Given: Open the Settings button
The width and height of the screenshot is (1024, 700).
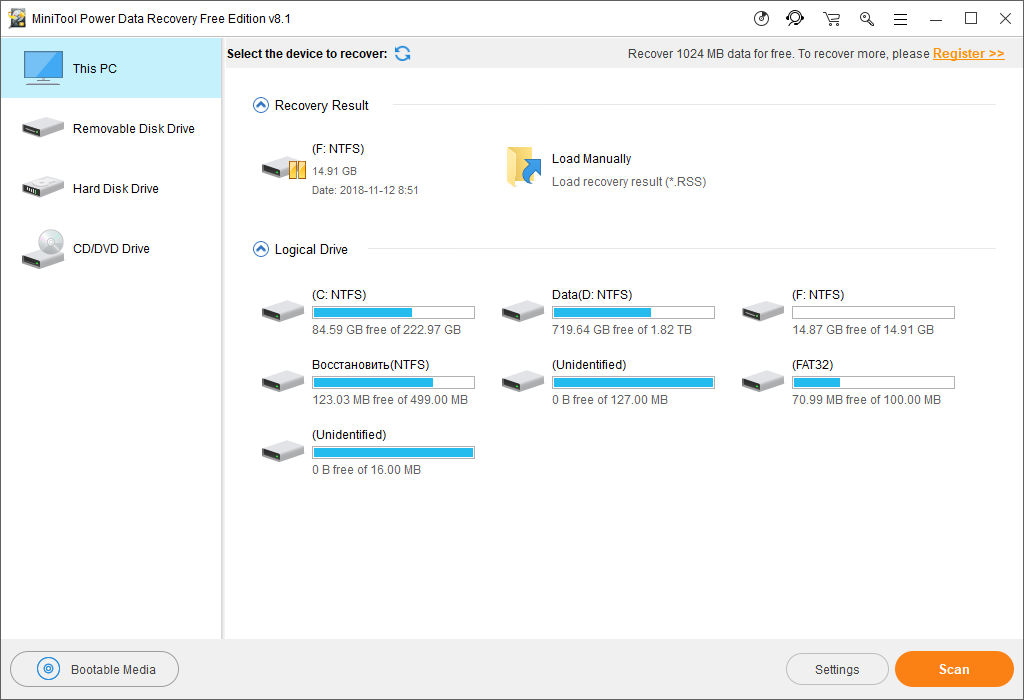Looking at the screenshot, I should 837,669.
